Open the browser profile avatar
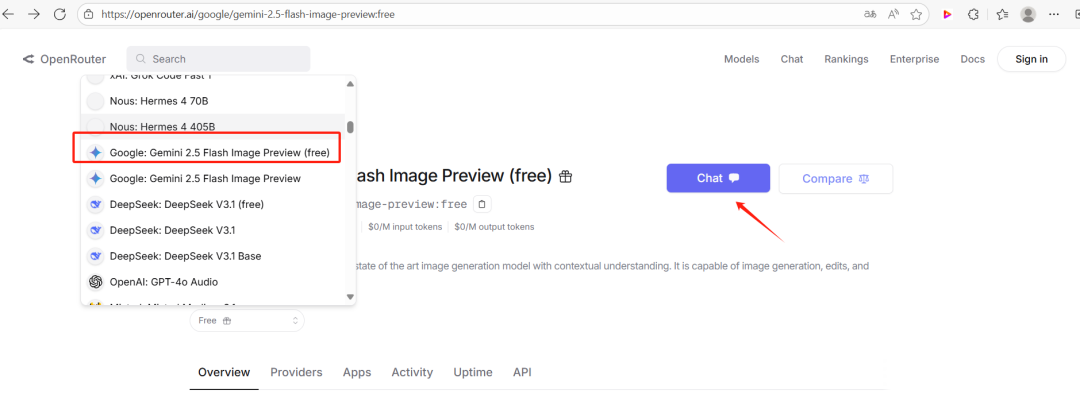Viewport: 1080px width, 413px height. (1028, 15)
